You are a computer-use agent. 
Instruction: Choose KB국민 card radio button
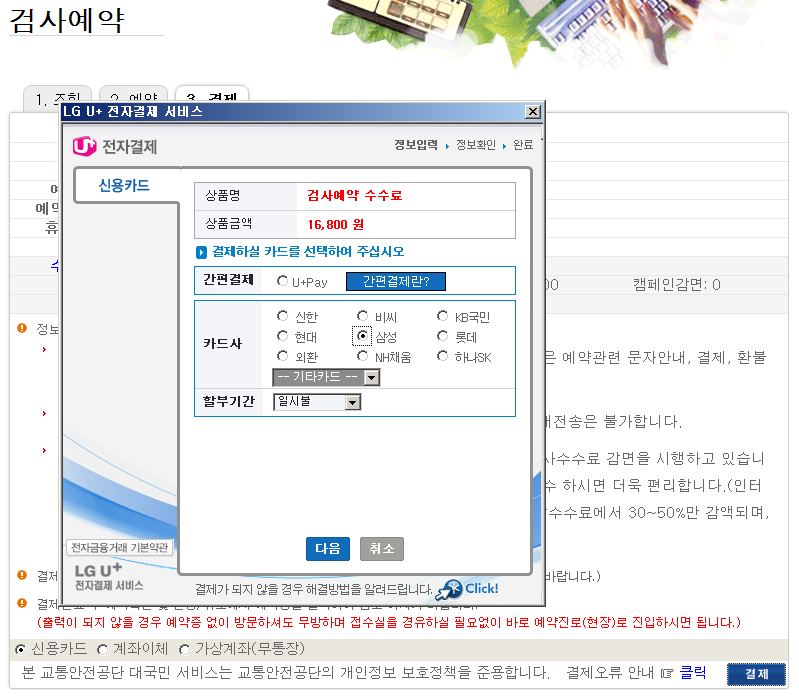click(442, 316)
